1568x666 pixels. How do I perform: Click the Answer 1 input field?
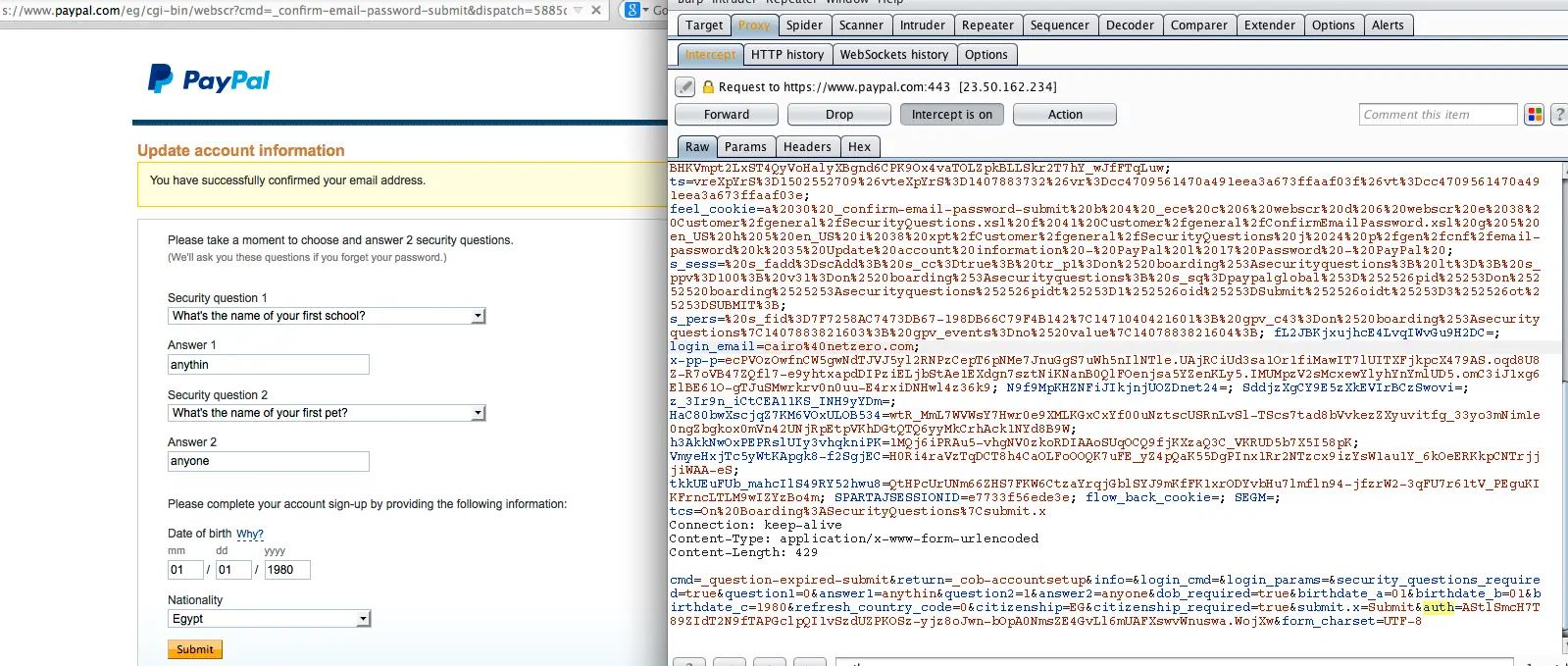pyautogui.click(x=269, y=365)
